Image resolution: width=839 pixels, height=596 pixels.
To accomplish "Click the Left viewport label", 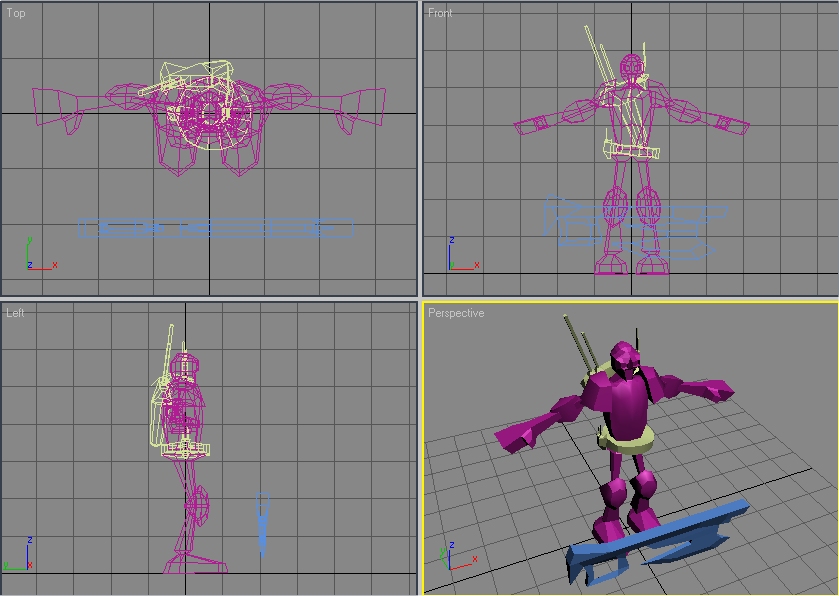I will tap(15, 312).
